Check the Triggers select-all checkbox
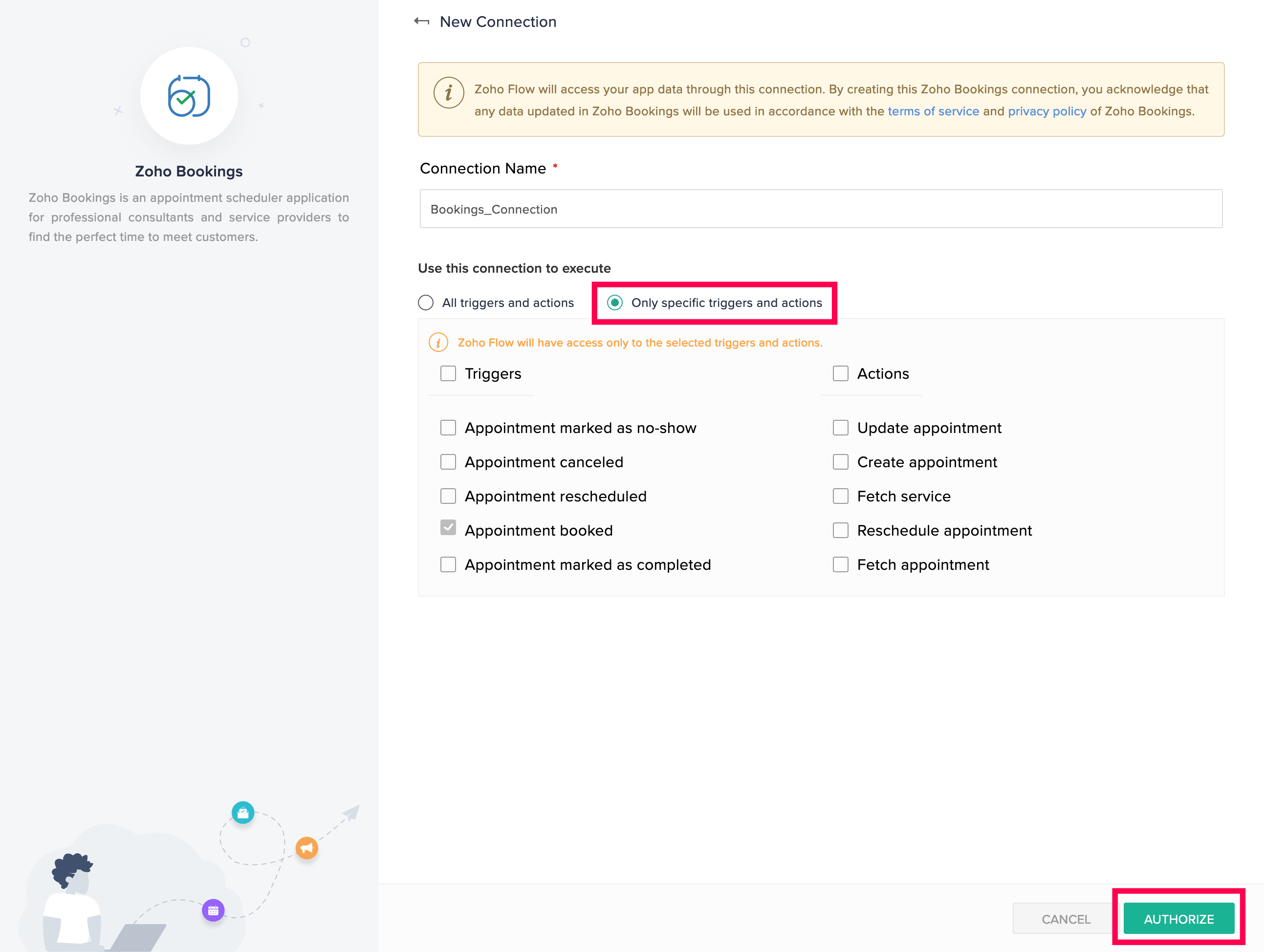Screen dimensions: 1264x952 [448, 374]
